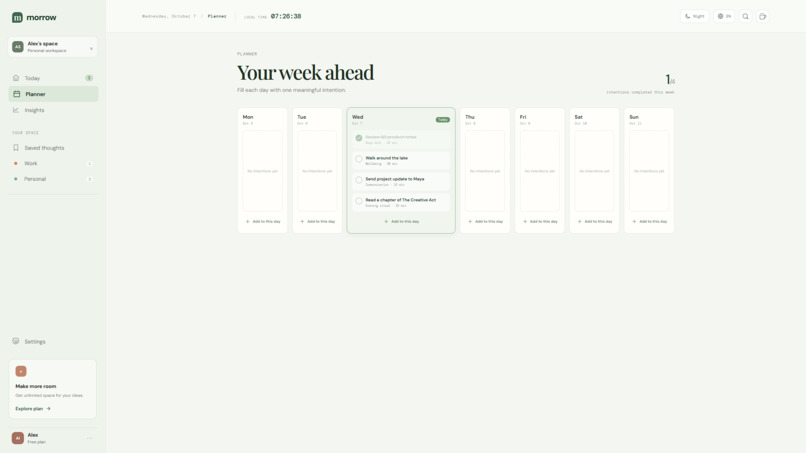The width and height of the screenshot is (806, 453).
Task: Click the Mon day header
Action: click(x=248, y=119)
